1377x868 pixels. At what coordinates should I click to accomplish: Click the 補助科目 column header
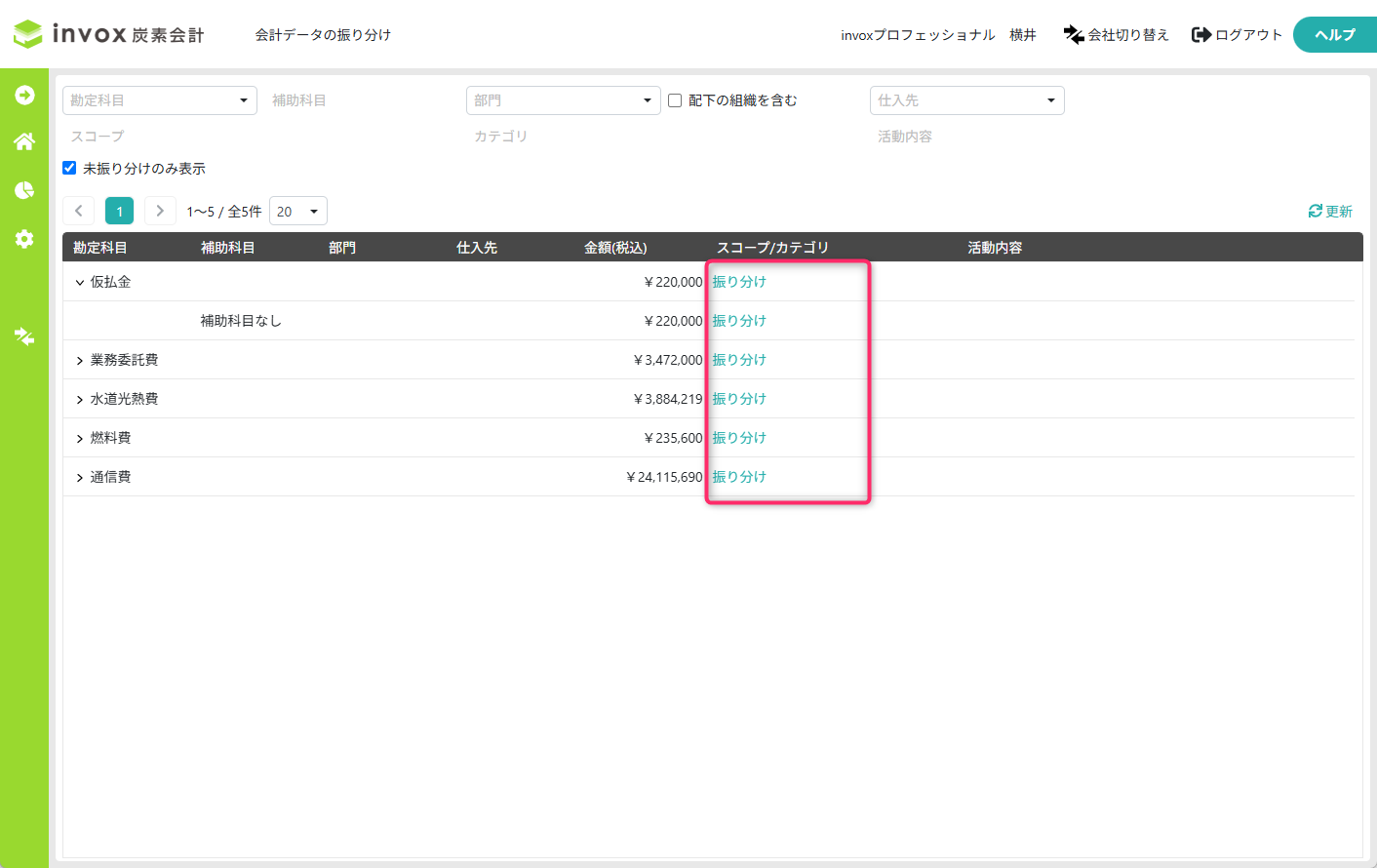coord(228,248)
